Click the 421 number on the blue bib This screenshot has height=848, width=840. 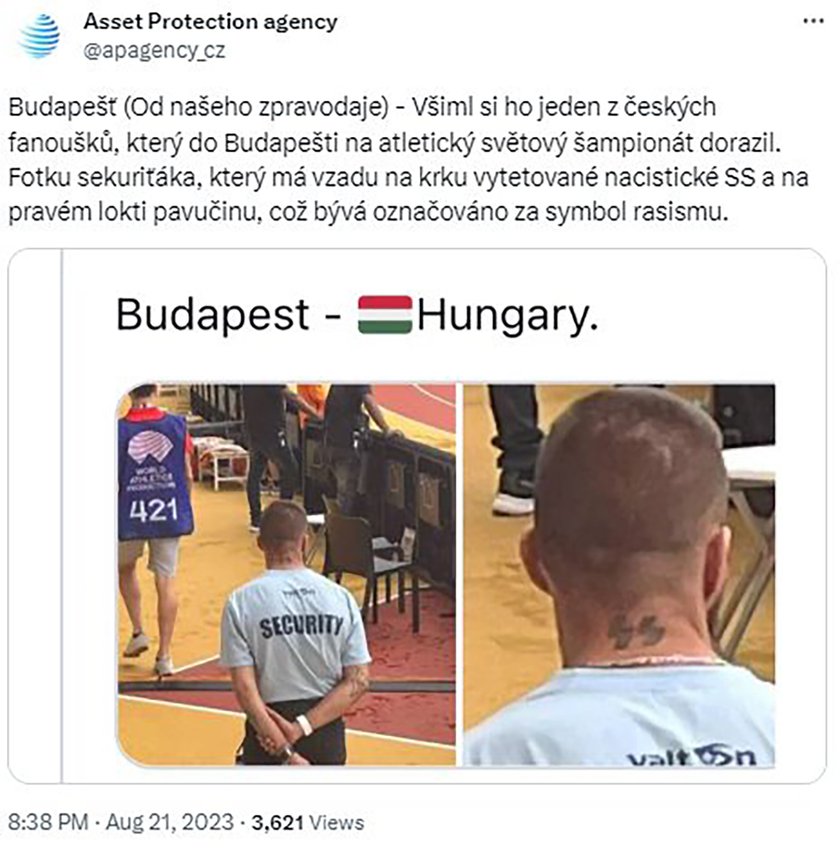154,510
